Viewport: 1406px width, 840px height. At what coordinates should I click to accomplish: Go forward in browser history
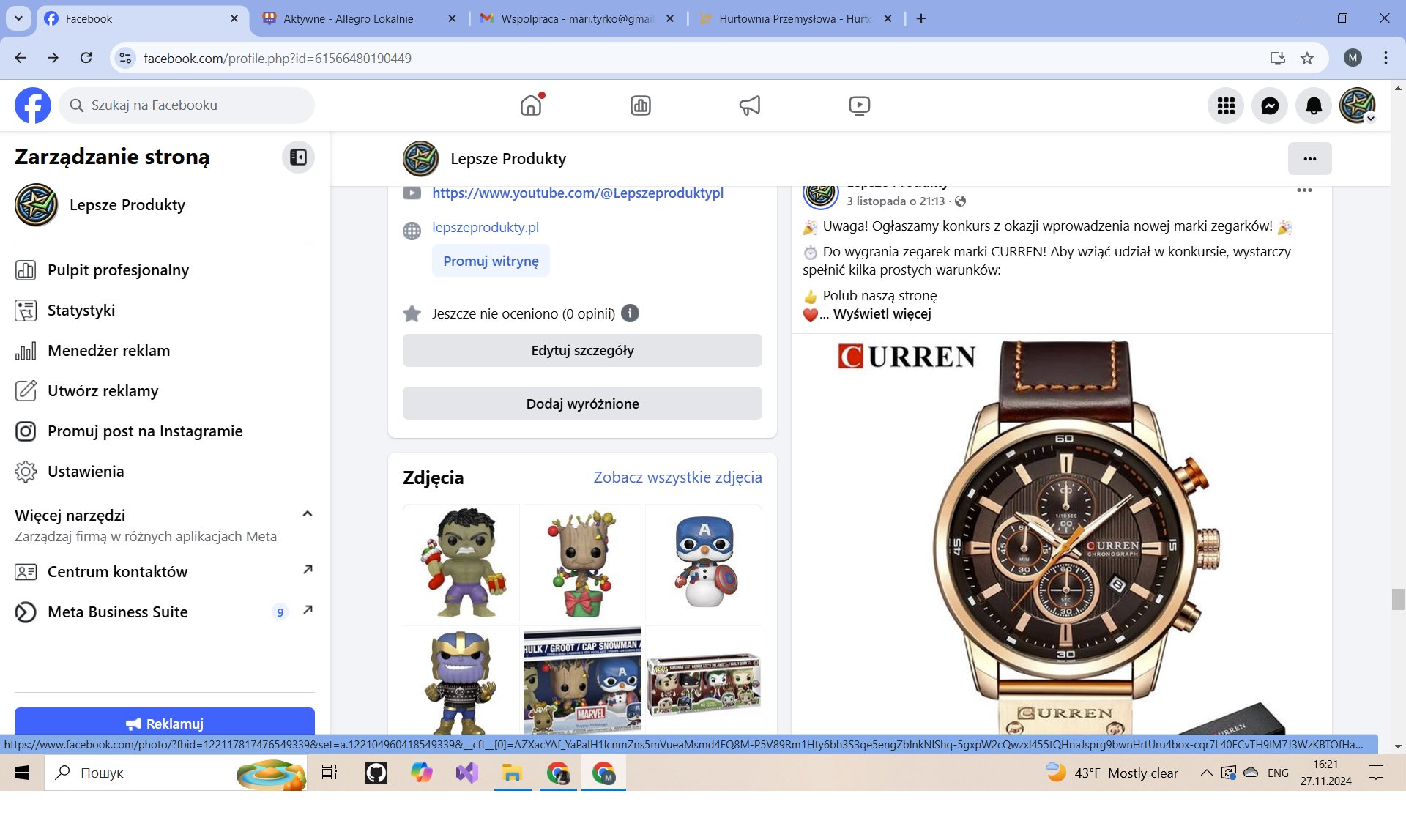[x=53, y=58]
